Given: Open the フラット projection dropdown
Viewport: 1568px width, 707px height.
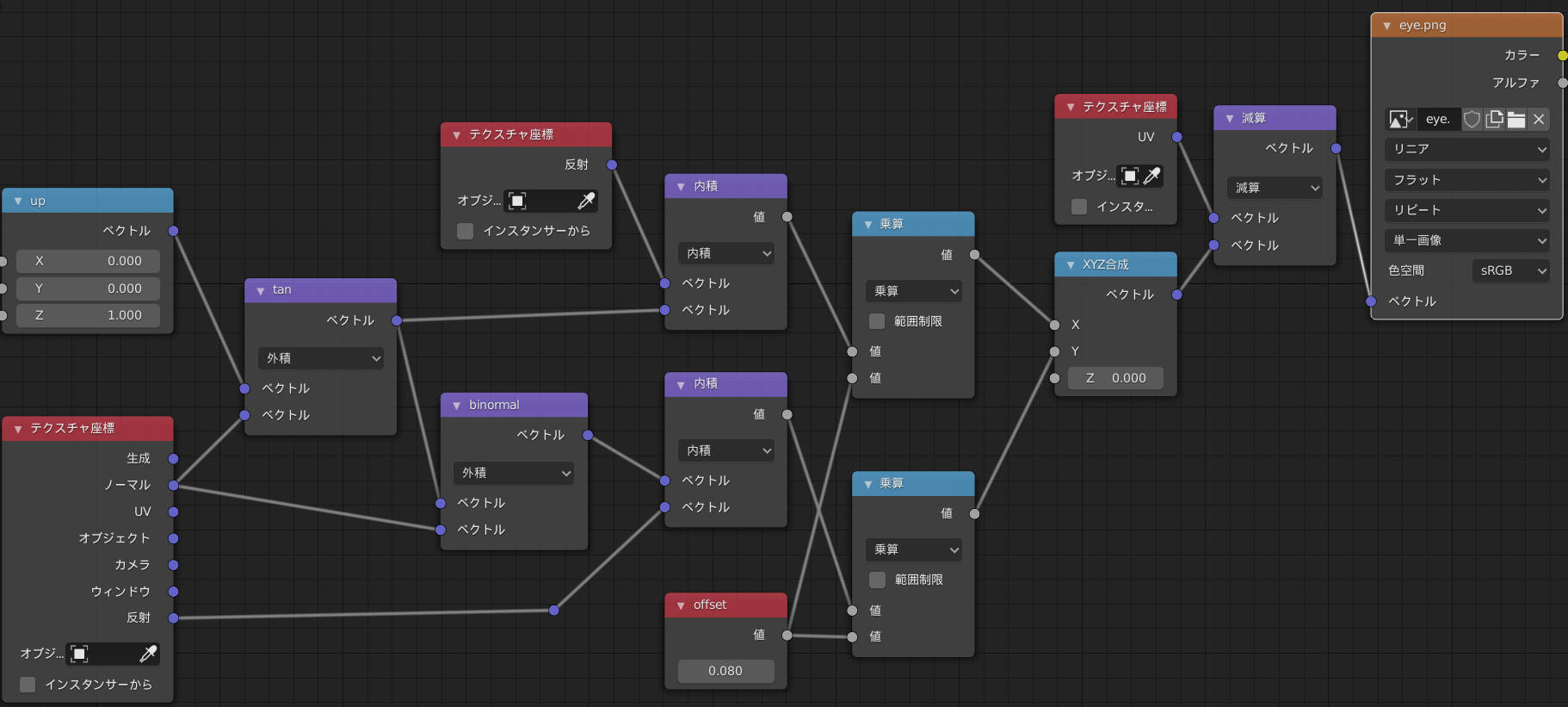Looking at the screenshot, I should tap(1467, 180).
